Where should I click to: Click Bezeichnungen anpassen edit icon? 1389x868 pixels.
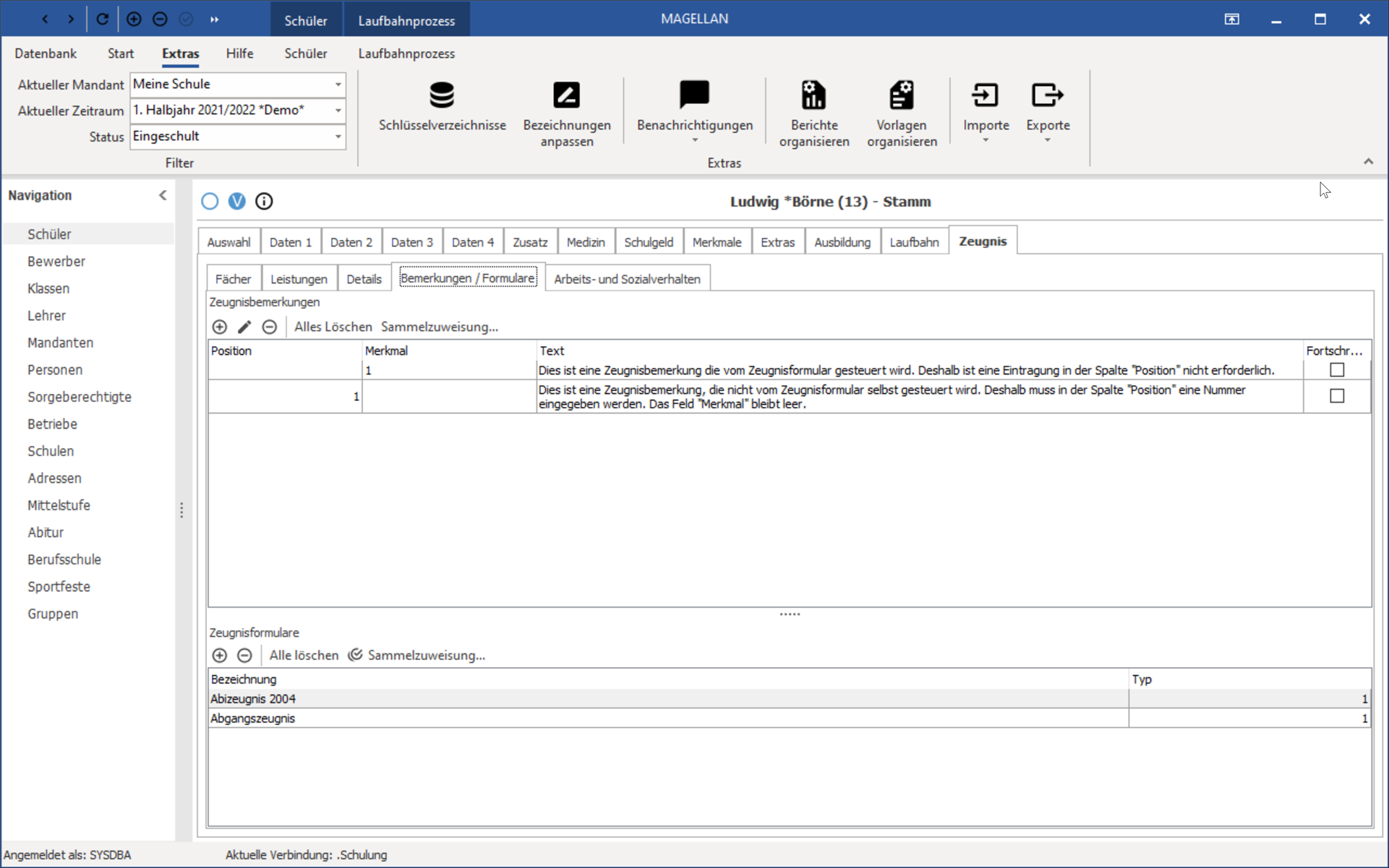point(566,95)
